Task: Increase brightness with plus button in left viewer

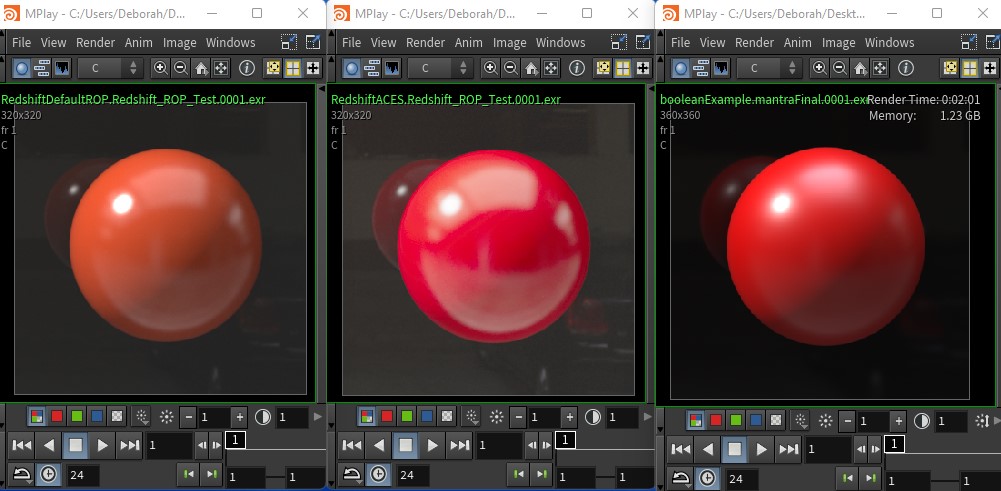Action: 240,417
